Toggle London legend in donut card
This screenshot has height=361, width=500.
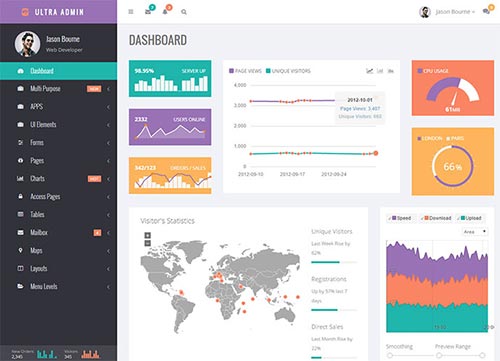coord(430,138)
